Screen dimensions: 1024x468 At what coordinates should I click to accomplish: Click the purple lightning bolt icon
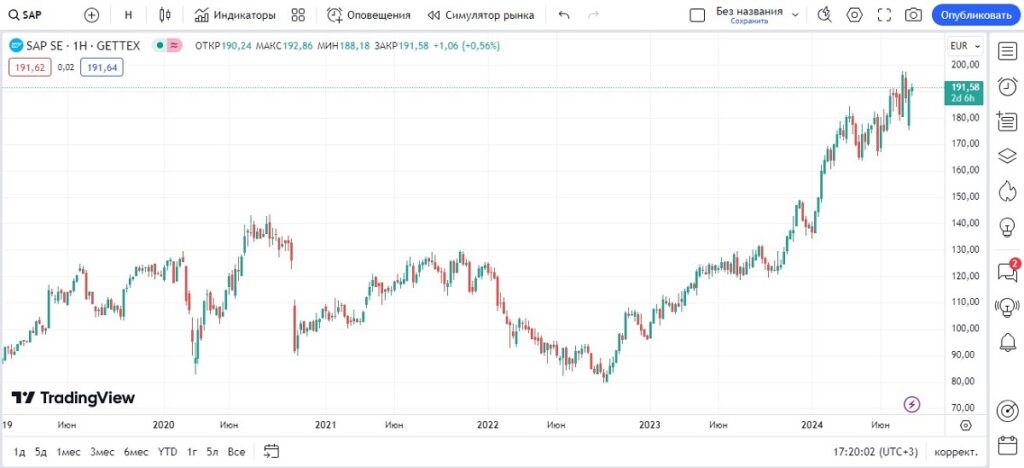click(912, 405)
